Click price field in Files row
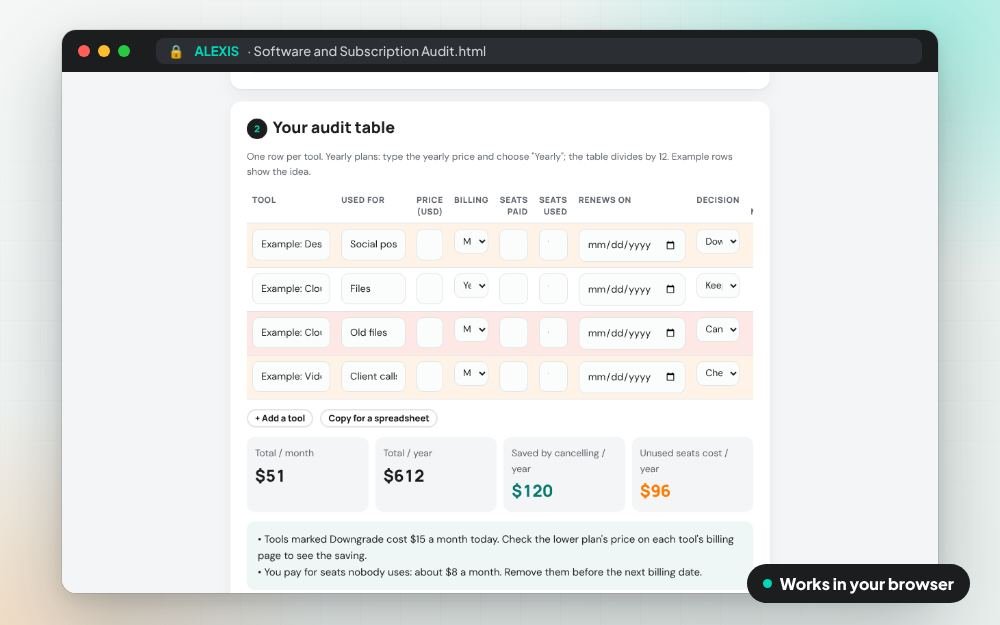The height and width of the screenshot is (625, 1000). point(430,289)
